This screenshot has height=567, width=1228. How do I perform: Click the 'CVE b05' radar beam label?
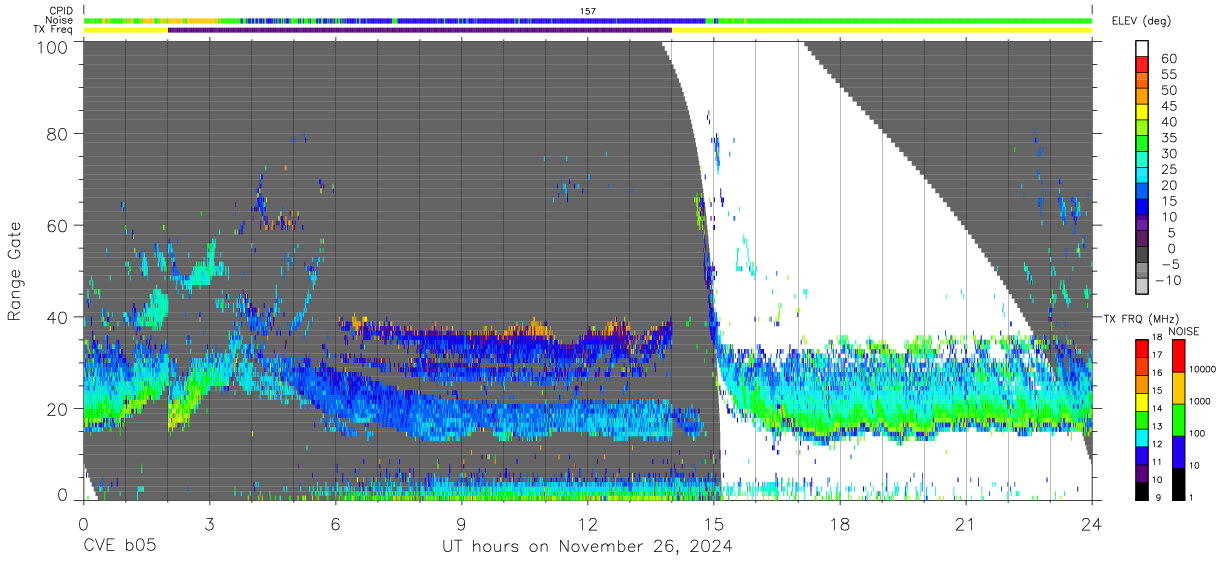point(119,546)
